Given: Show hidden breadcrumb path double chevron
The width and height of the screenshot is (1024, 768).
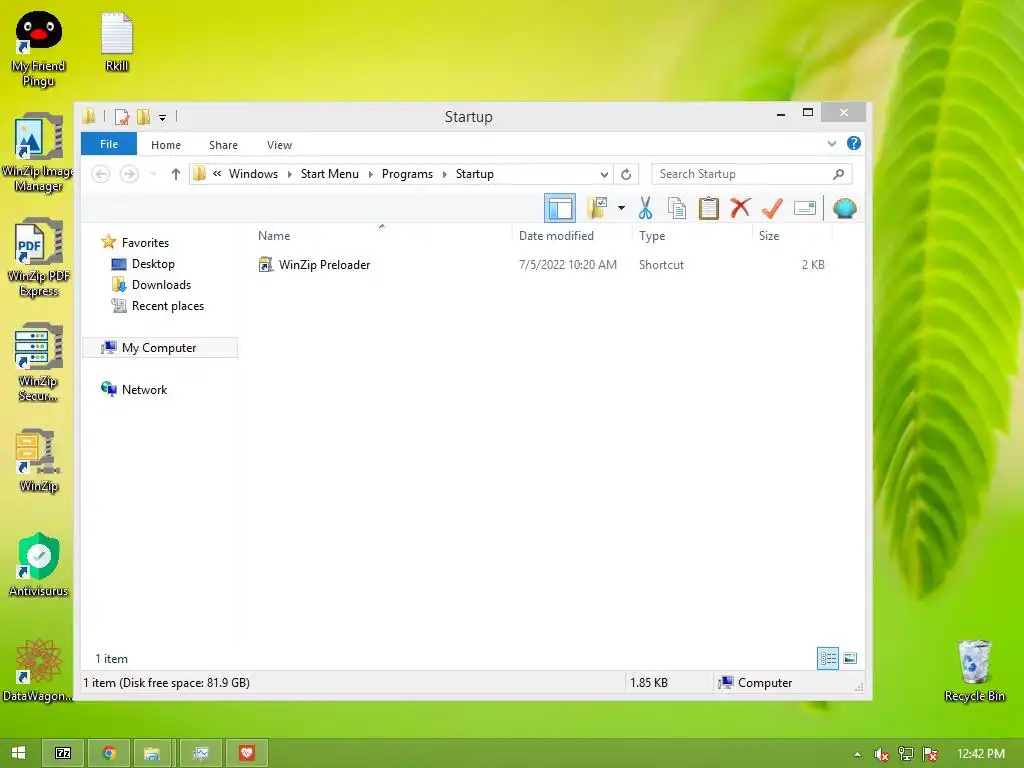Looking at the screenshot, I should click(x=217, y=174).
